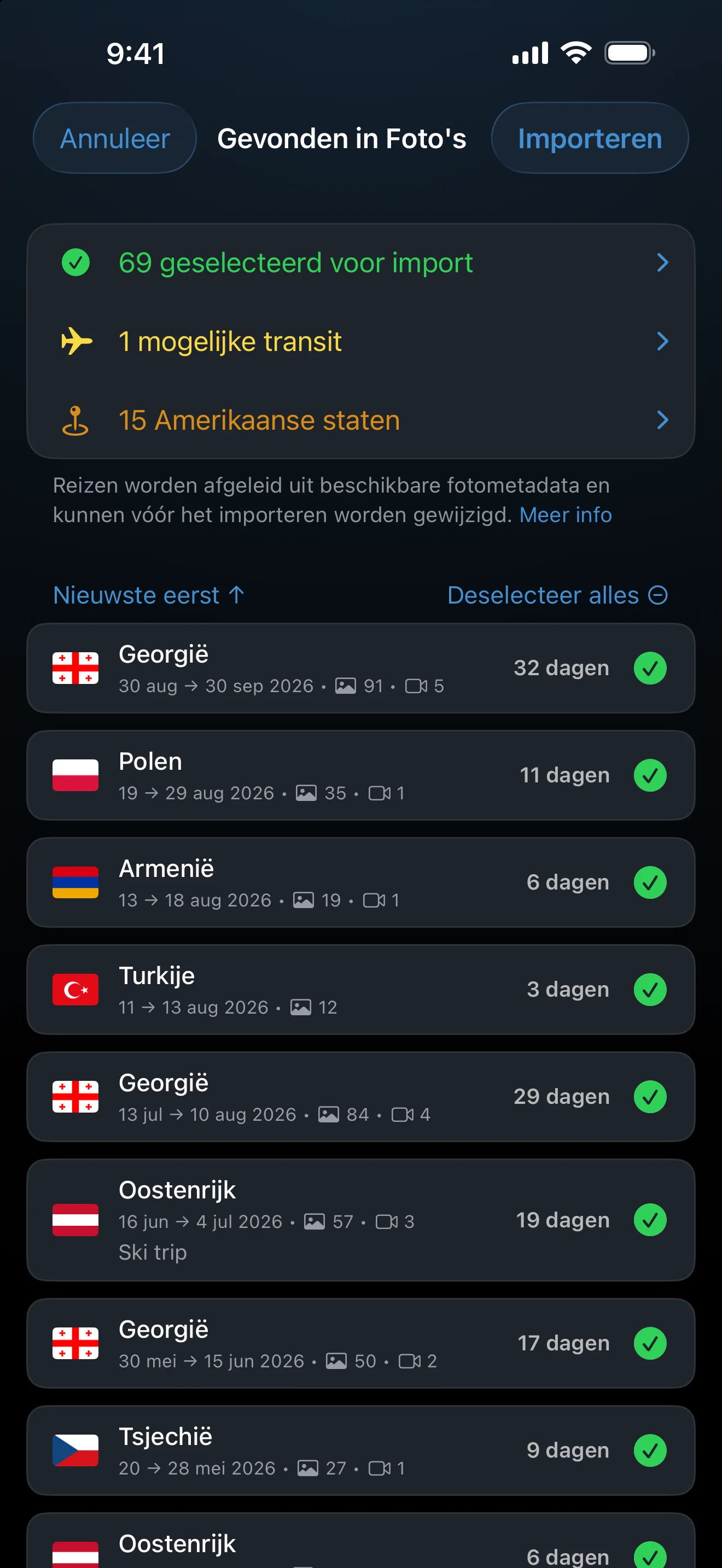The image size is (722, 1568).
Task: Expand 69 geselecteerd voor import row
Action: click(361, 262)
